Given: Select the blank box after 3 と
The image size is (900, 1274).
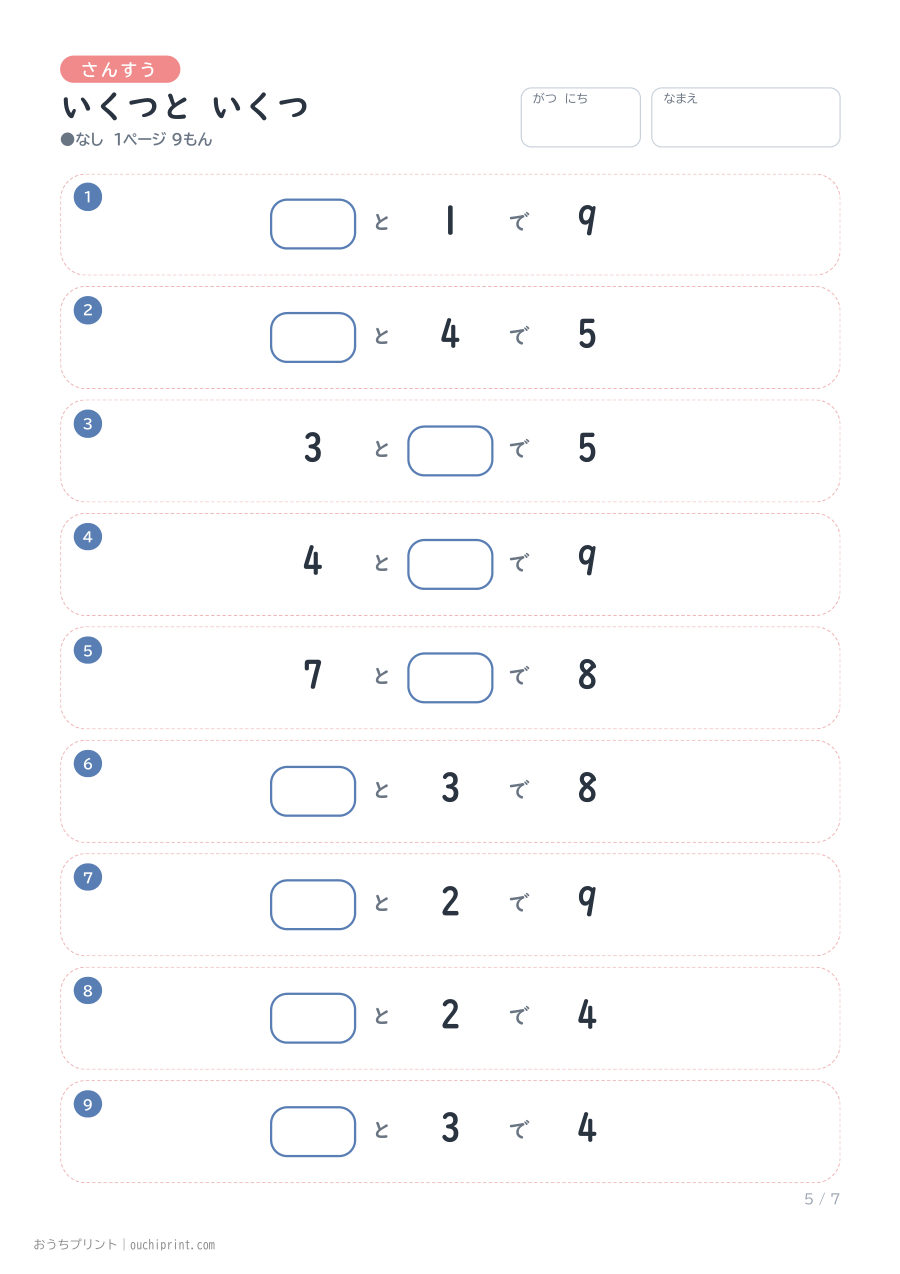Looking at the screenshot, I should tap(450, 451).
